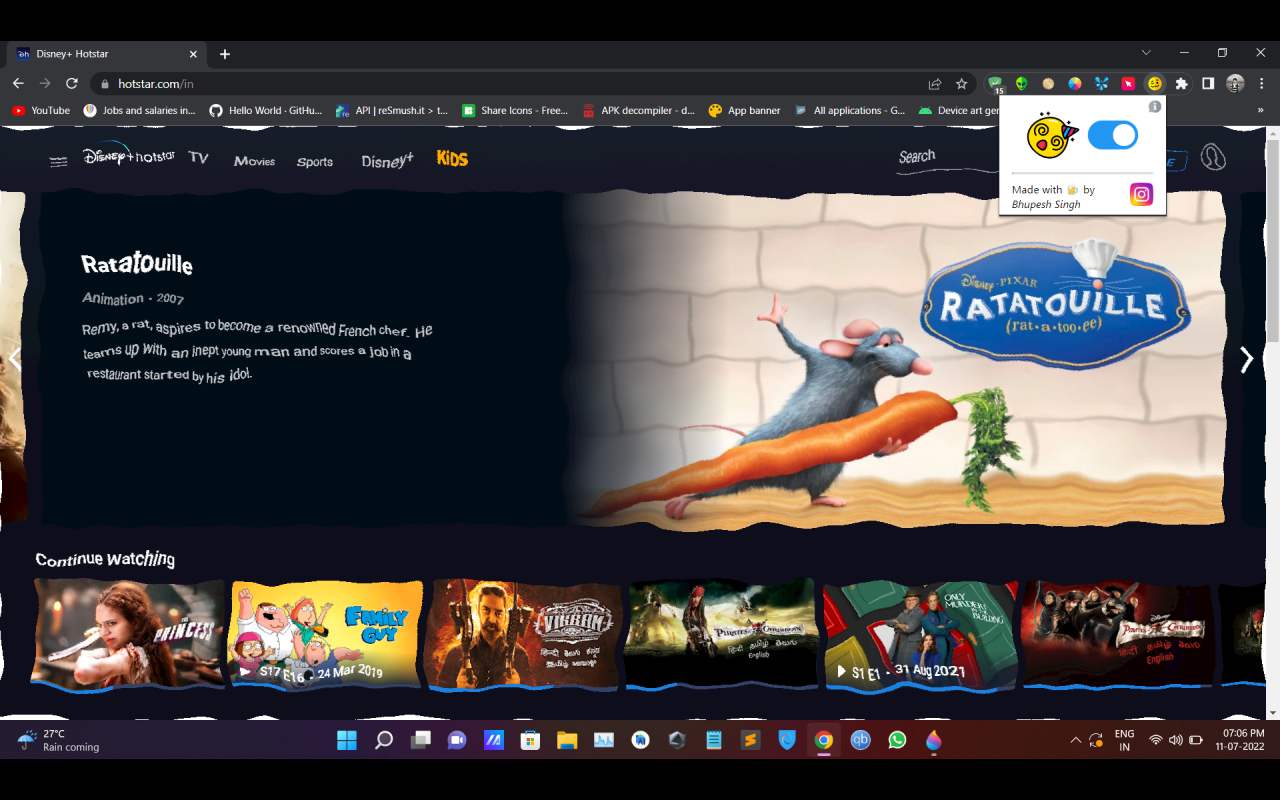Open the Hotstar hamburger menu
Image resolution: width=1280 pixels, height=800 pixels.
click(59, 161)
